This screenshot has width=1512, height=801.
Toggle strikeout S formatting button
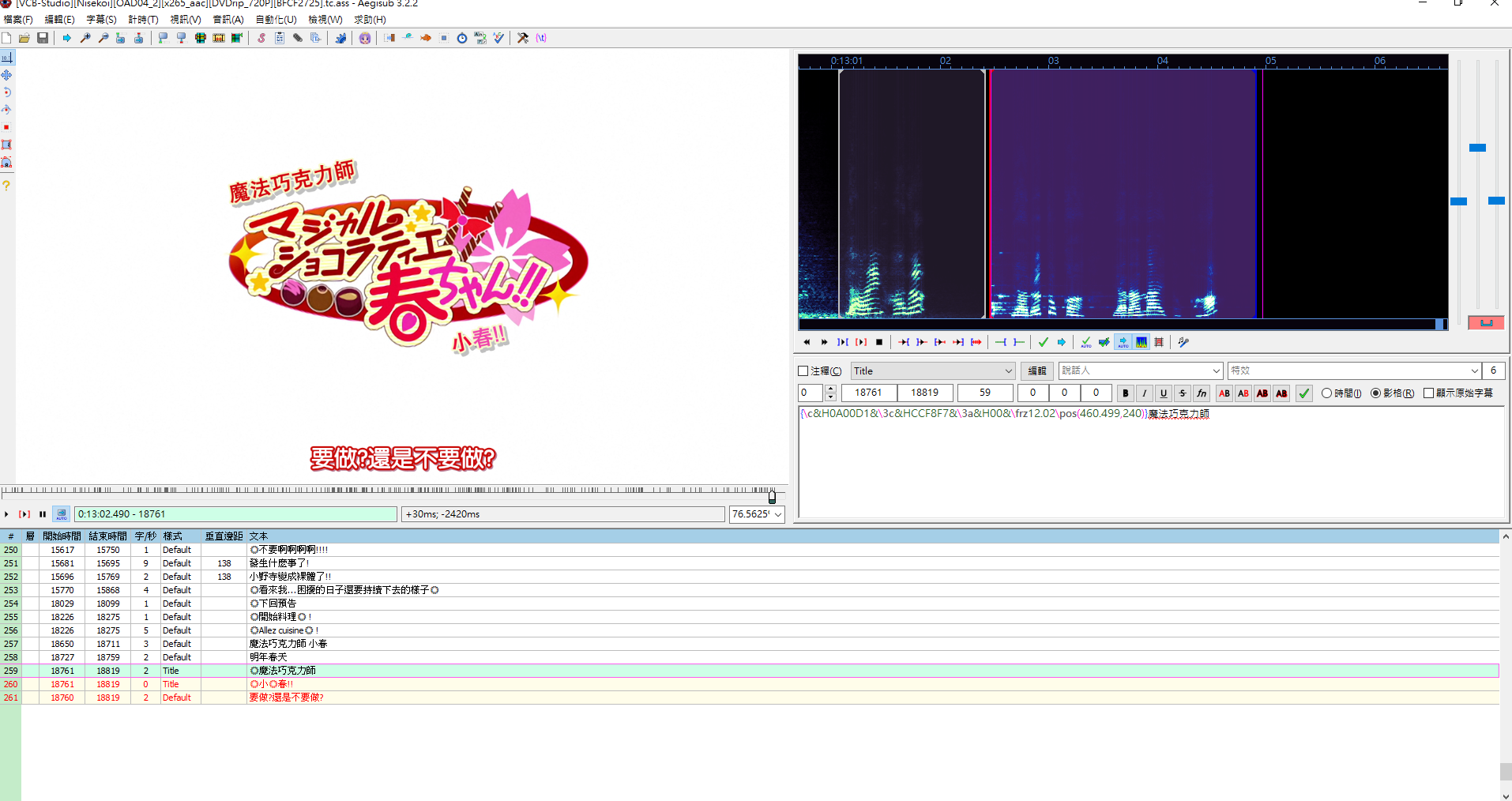(1183, 393)
